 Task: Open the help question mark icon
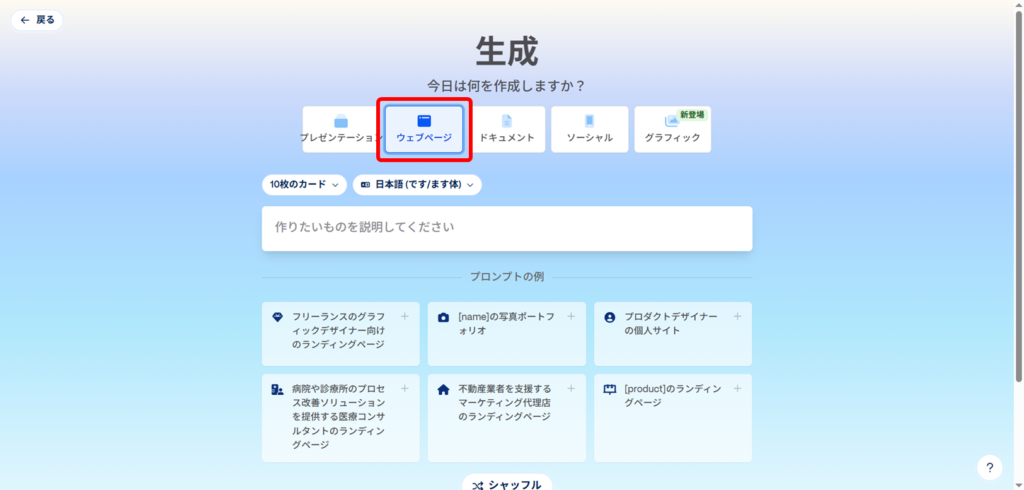(989, 467)
